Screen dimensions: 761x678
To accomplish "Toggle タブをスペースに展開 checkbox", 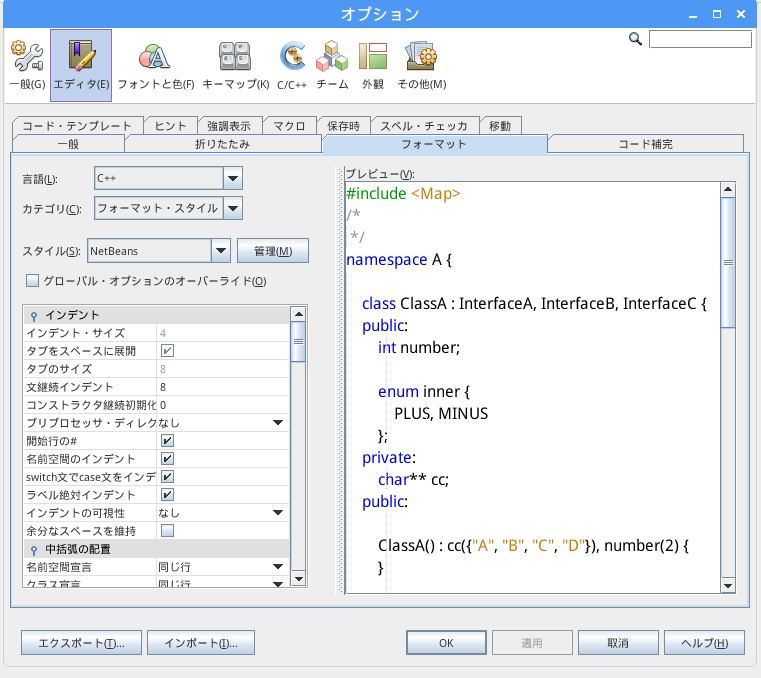I will pyautogui.click(x=168, y=351).
